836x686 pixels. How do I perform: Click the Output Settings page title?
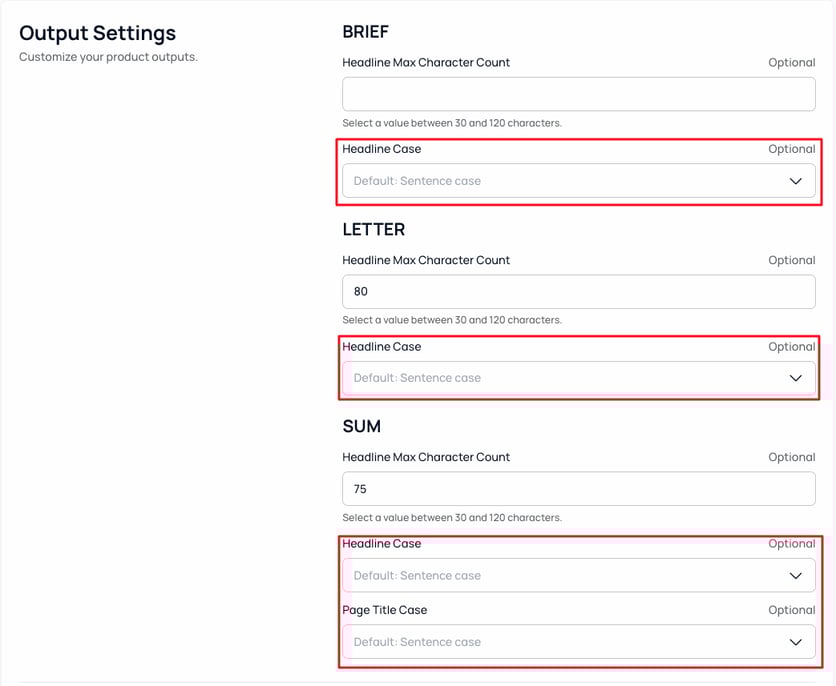click(x=97, y=33)
